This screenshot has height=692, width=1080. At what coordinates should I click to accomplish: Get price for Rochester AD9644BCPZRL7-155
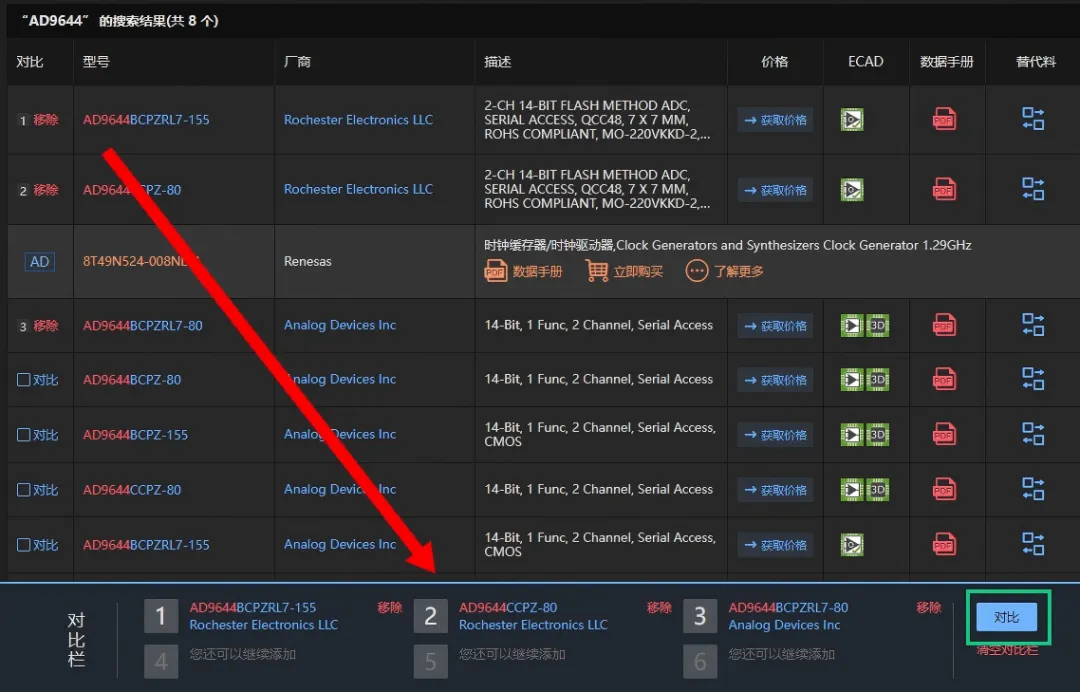(775, 120)
